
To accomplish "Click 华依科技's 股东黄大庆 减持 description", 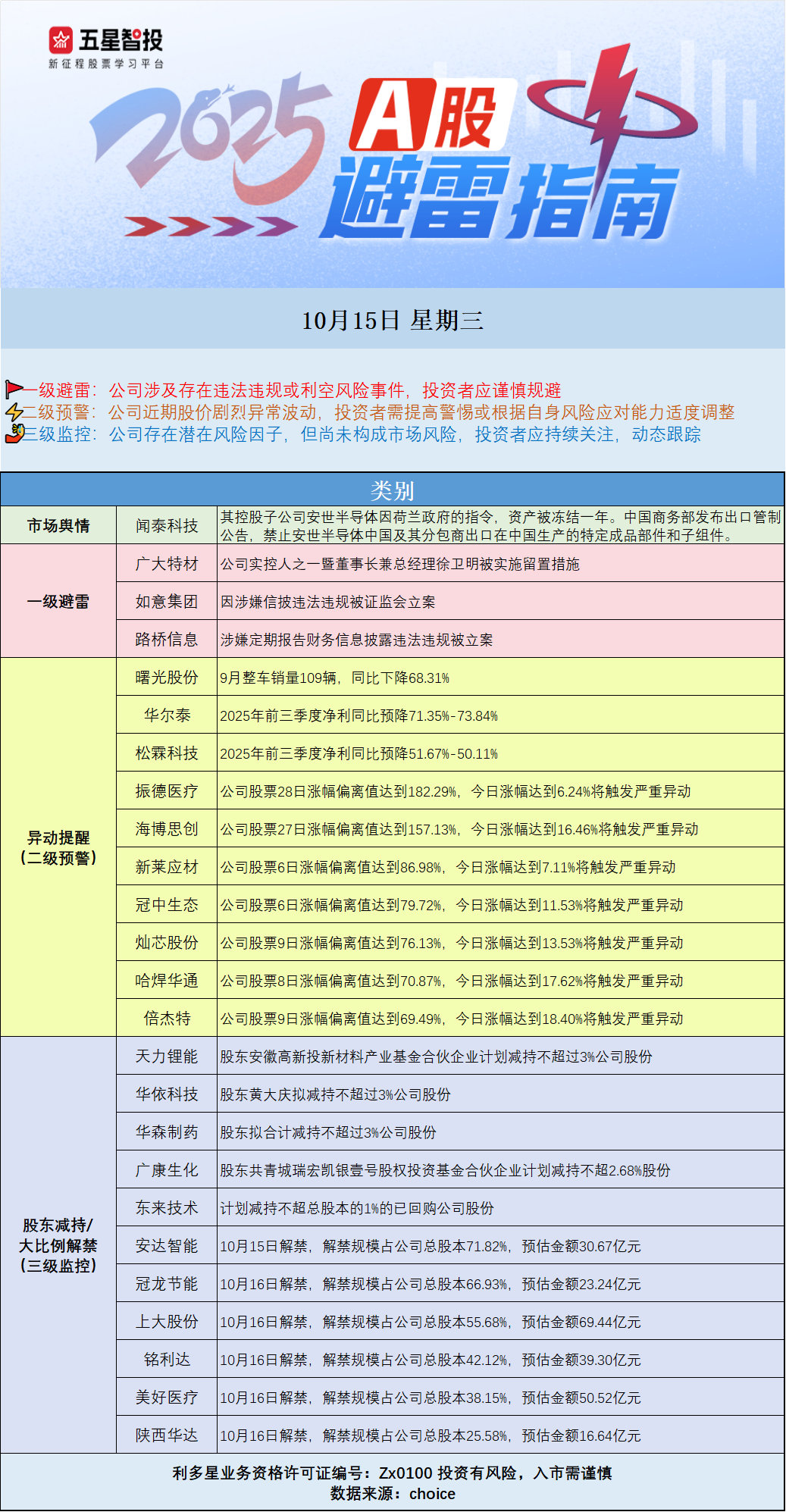I will [335, 1095].
